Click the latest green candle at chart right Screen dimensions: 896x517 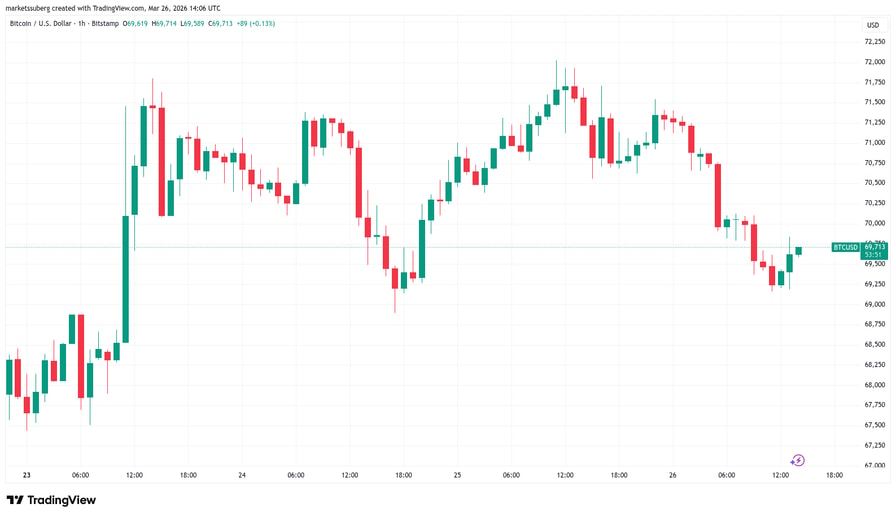[x=798, y=251]
